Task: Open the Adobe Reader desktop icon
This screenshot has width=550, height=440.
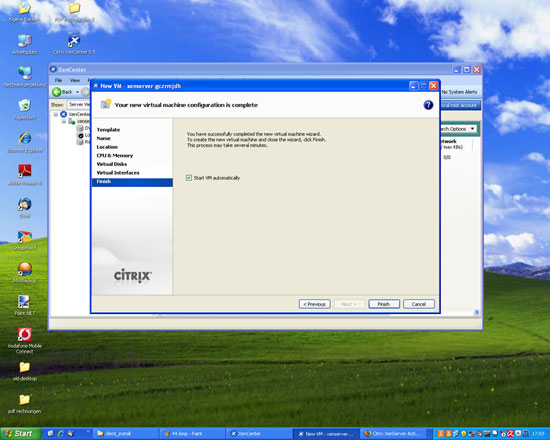Action: [x=25, y=175]
